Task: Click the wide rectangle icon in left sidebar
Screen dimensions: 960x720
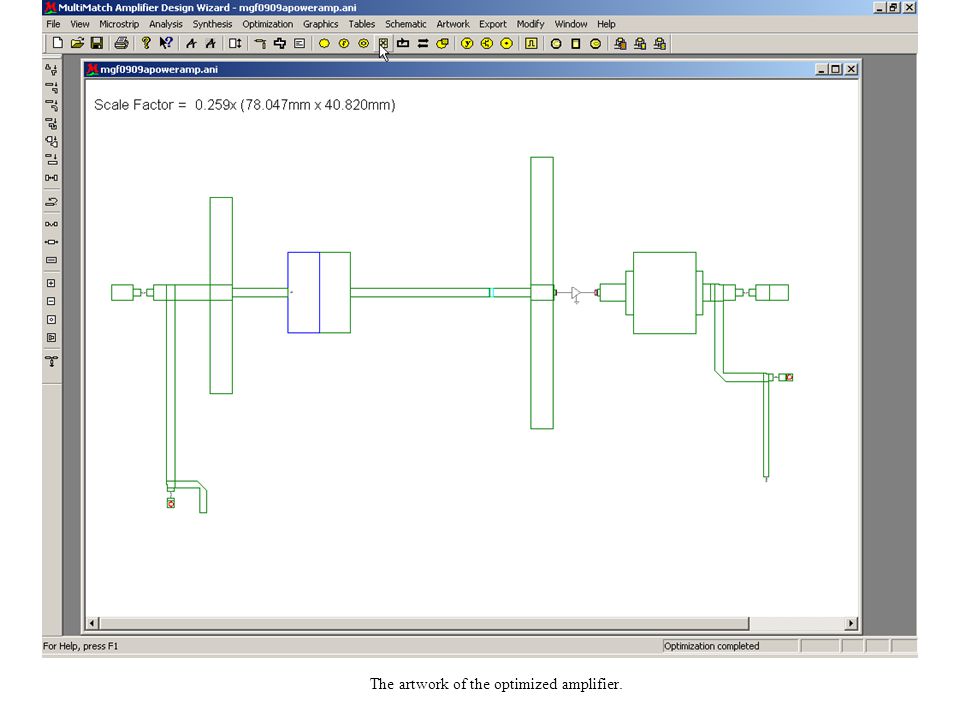Action: tap(51, 260)
